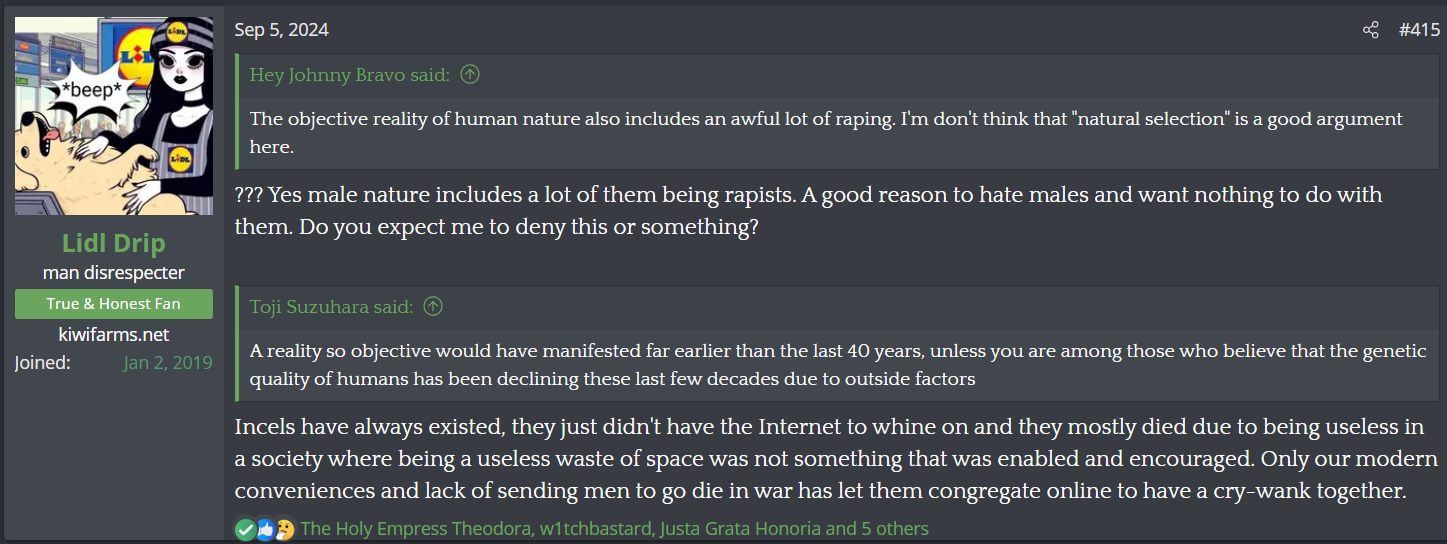Click arrow icon beside Toji Suzuhara said

coord(433,306)
